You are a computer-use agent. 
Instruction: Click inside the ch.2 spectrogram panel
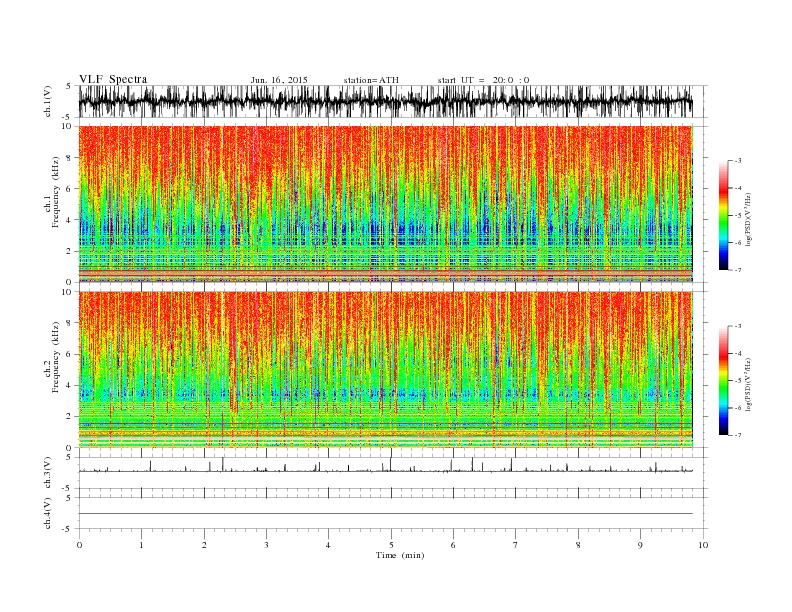coord(385,370)
